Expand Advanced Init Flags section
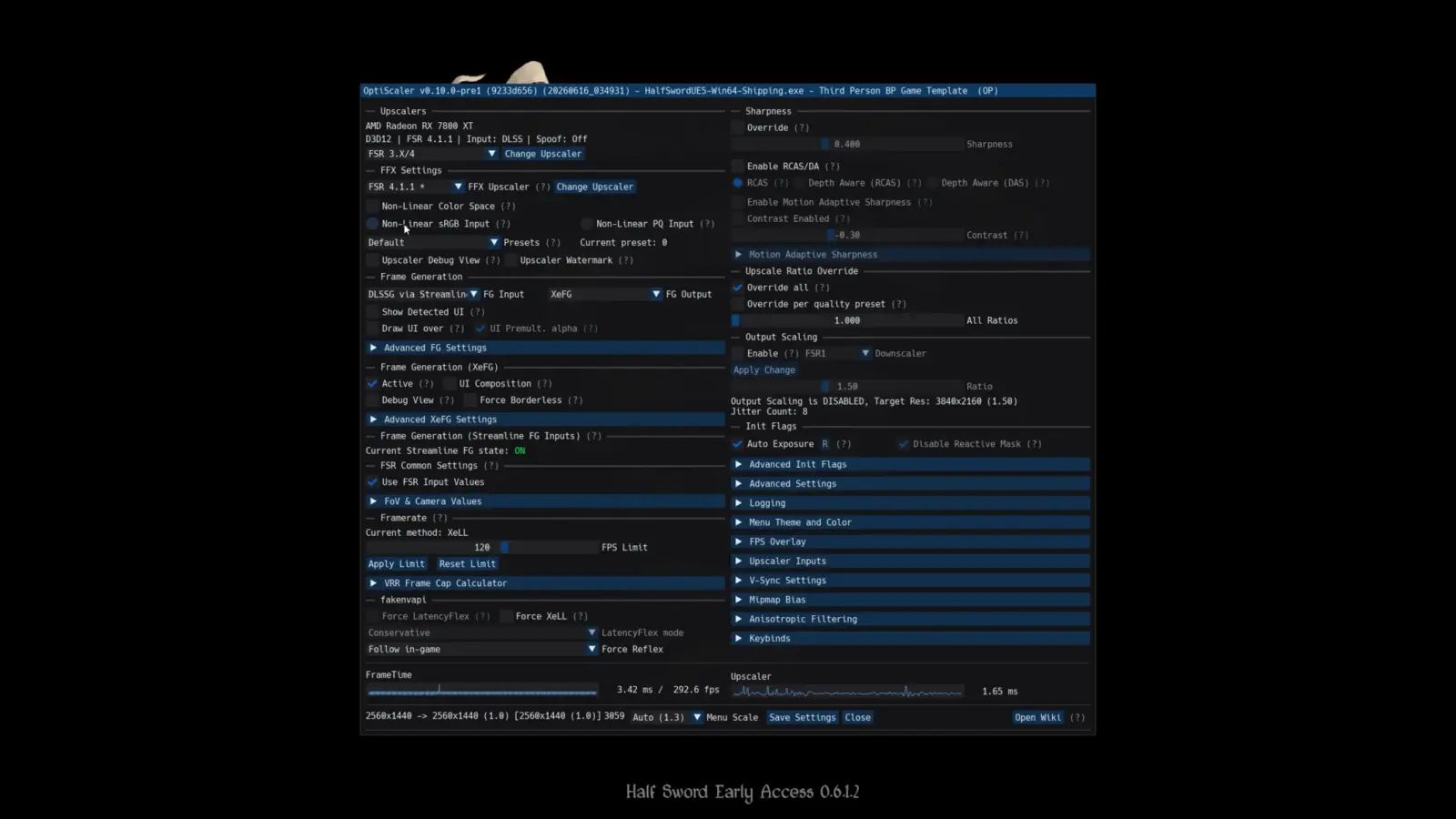The image size is (1456, 819). (x=910, y=464)
